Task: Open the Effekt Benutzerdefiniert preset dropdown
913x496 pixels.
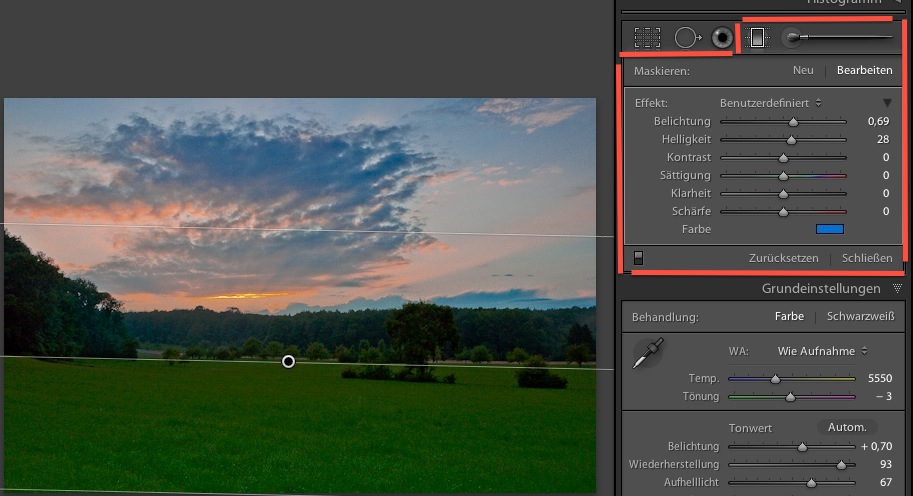Action: click(770, 103)
